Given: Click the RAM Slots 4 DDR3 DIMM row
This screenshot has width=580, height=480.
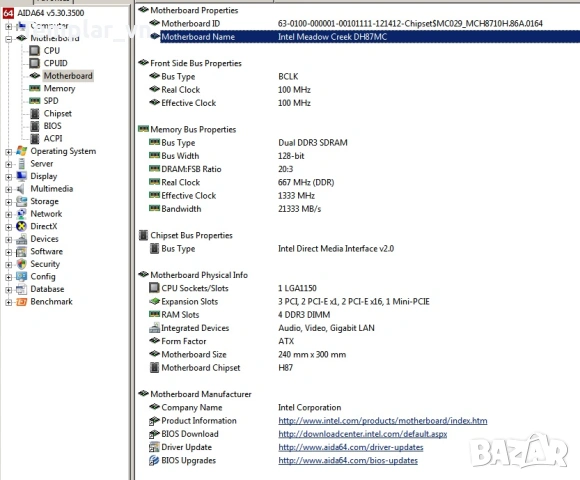Looking at the screenshot, I should coord(240,314).
